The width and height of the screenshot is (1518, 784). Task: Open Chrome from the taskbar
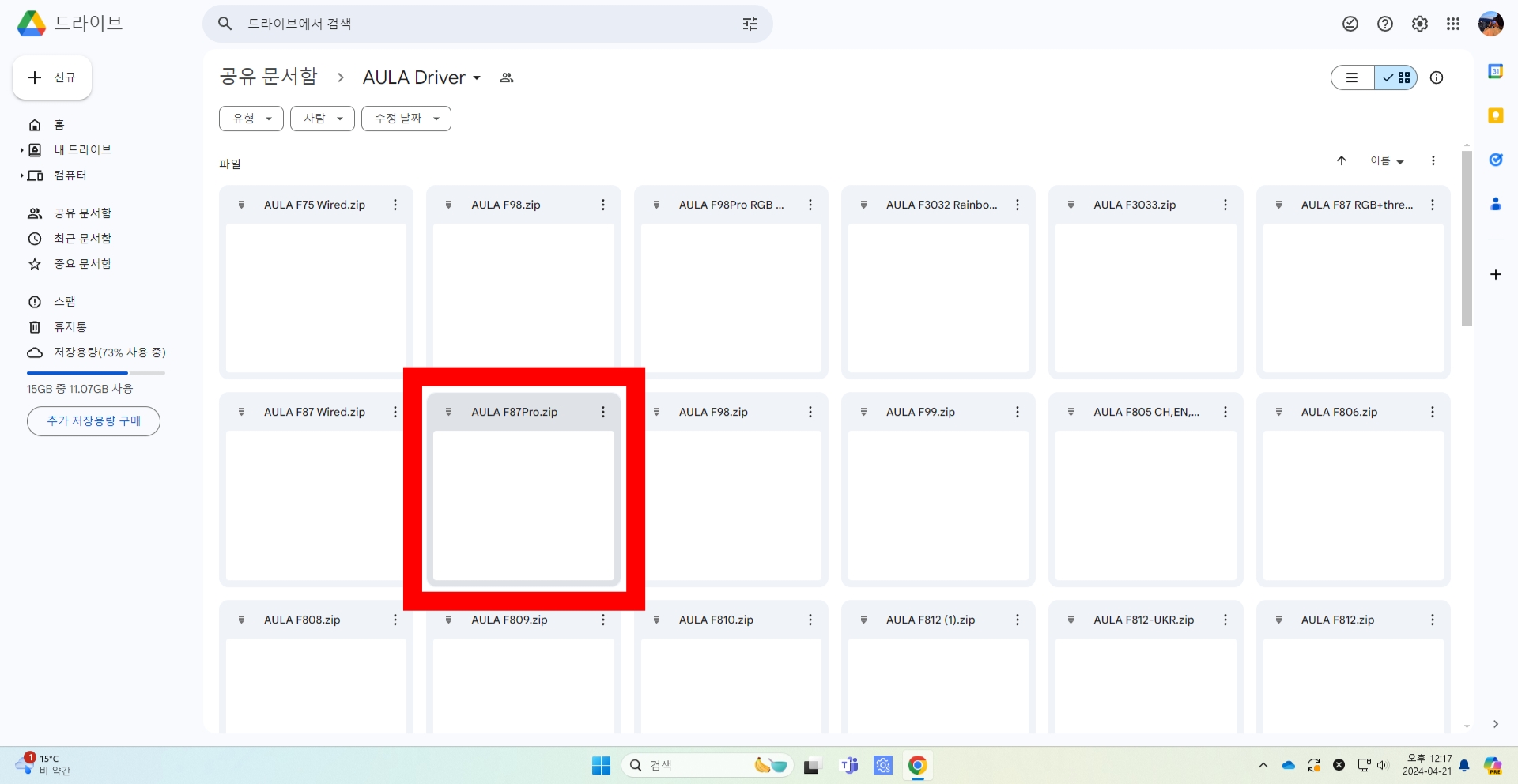pyautogui.click(x=917, y=765)
